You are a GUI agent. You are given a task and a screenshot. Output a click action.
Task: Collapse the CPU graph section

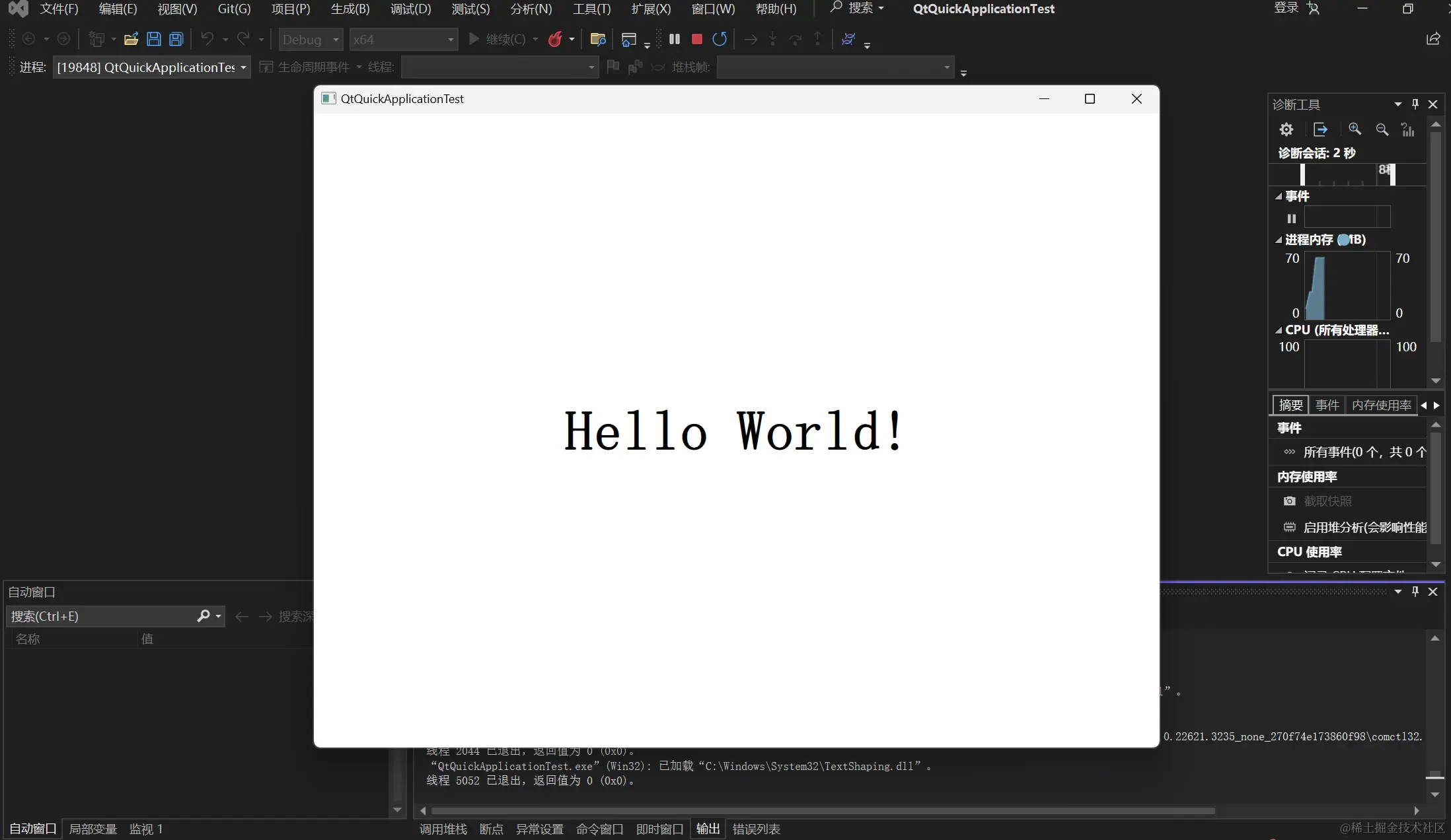[x=1279, y=330]
